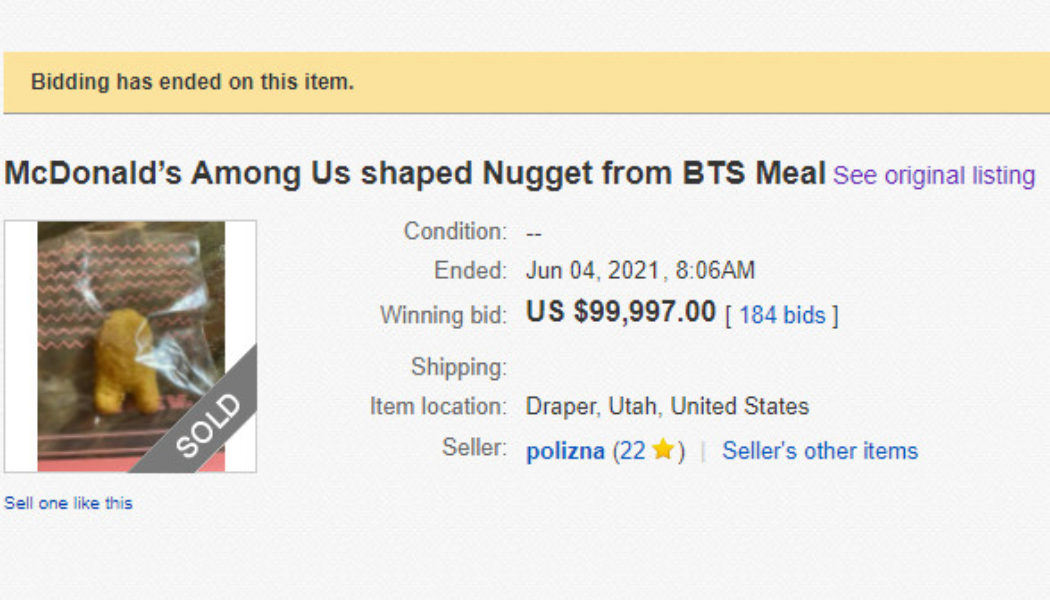Open the See original listing link
This screenshot has width=1050, height=600.
point(934,175)
